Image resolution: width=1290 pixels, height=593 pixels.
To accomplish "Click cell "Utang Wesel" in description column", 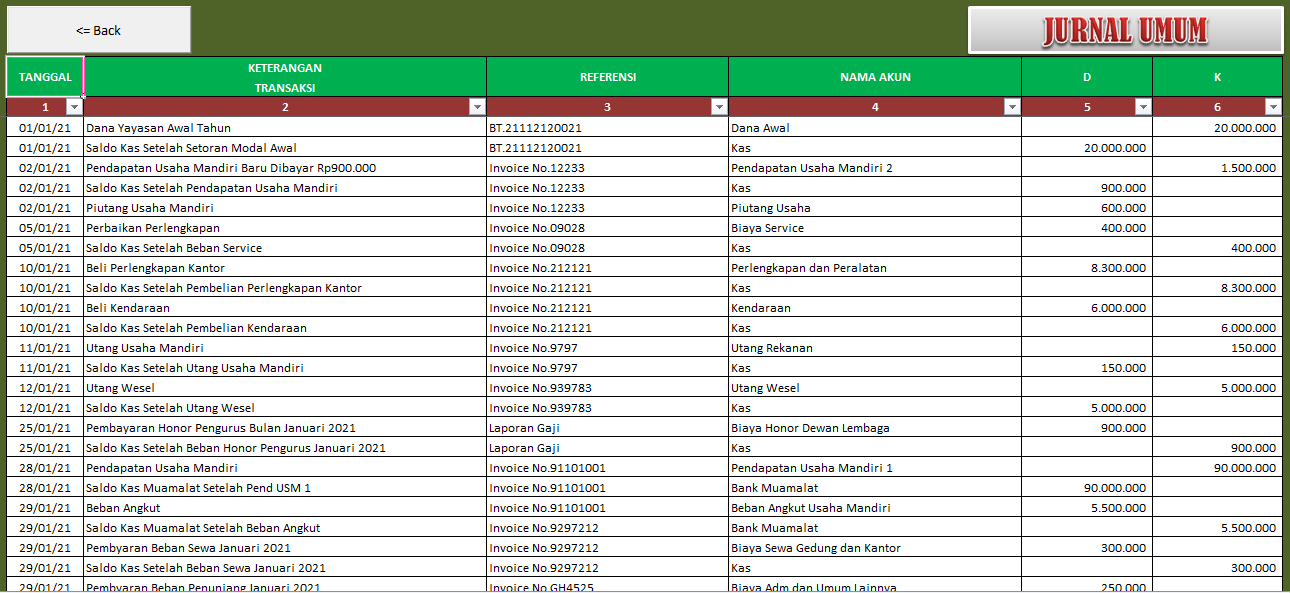I will point(285,388).
